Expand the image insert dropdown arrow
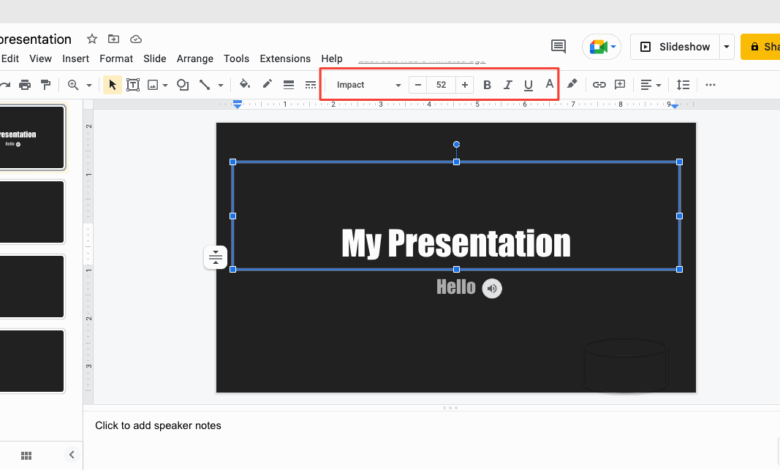The width and height of the screenshot is (780, 470). point(165,86)
